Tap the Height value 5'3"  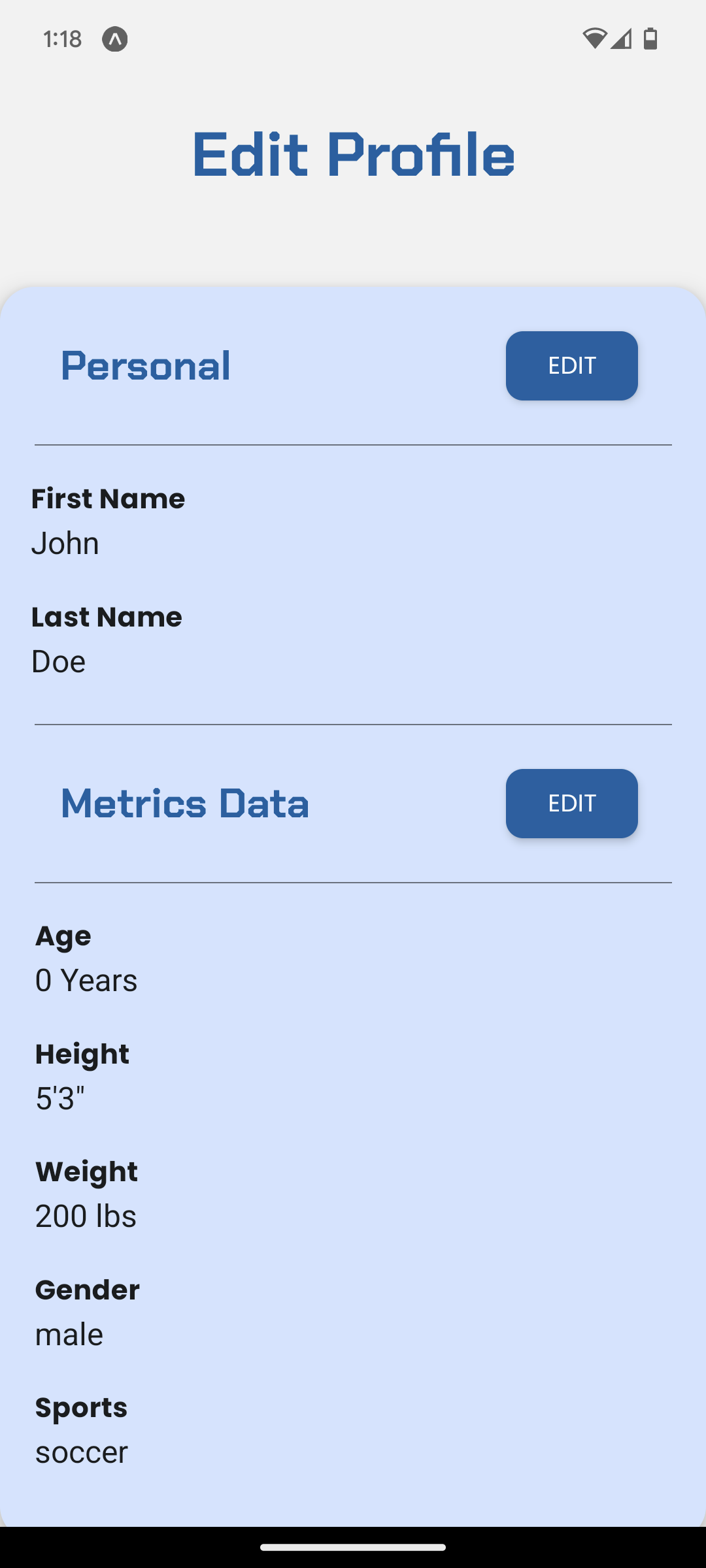click(x=60, y=1099)
